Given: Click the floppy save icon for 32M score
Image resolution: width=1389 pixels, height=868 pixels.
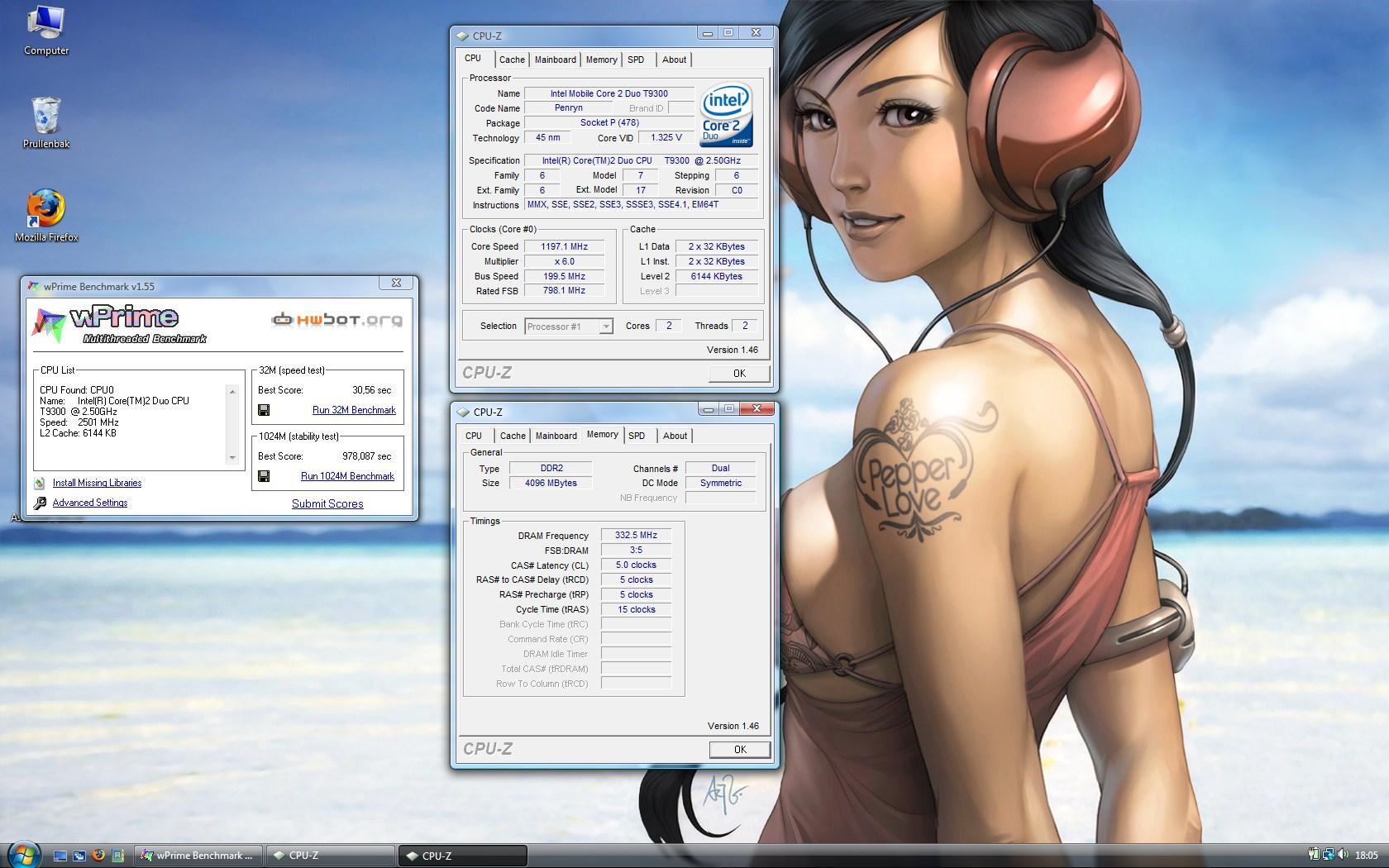Looking at the screenshot, I should pos(264,410).
